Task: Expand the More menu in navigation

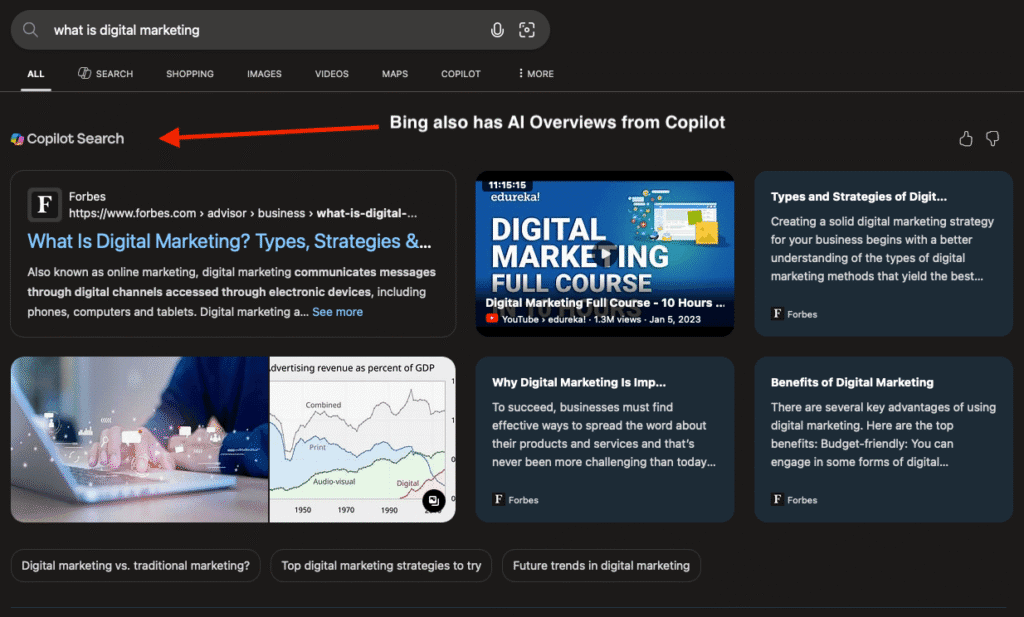Action: [536, 74]
